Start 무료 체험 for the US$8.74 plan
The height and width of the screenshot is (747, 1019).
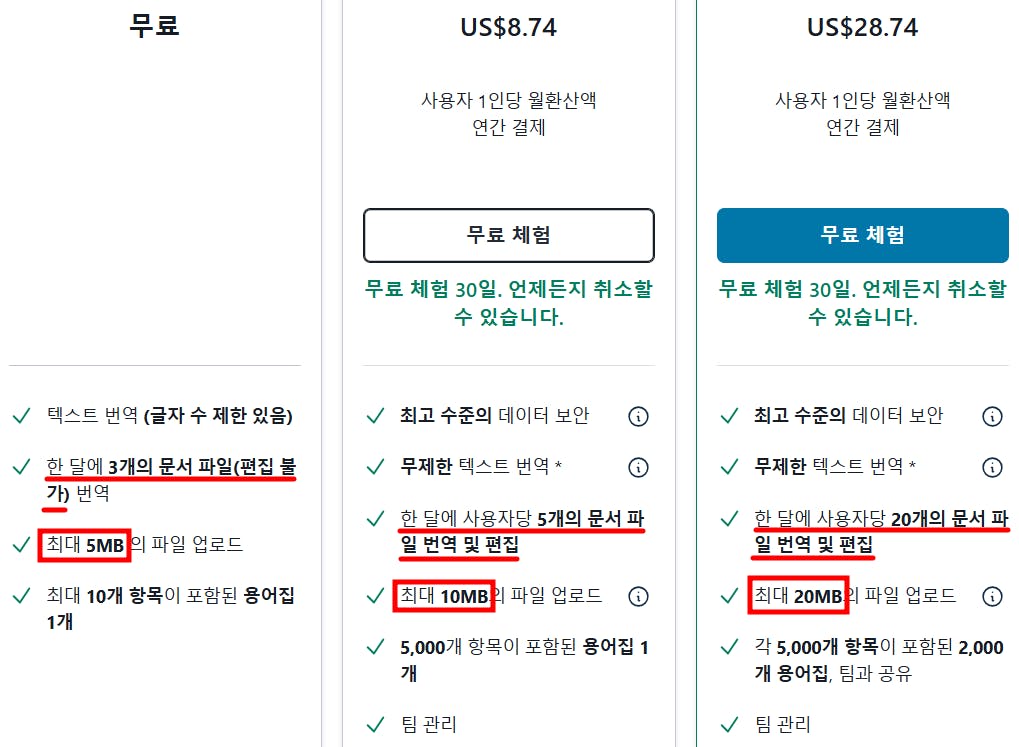(508, 235)
